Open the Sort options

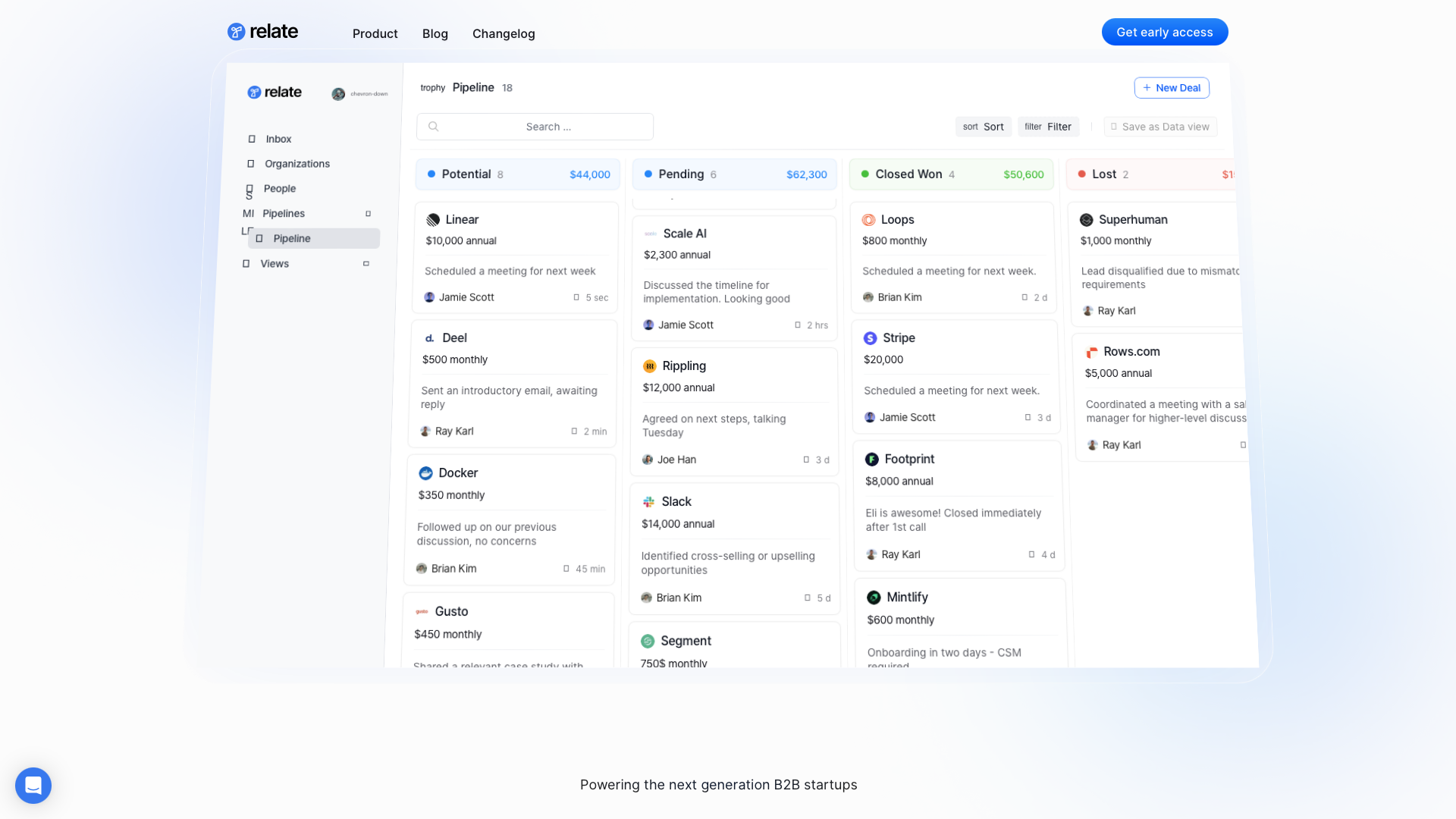(984, 127)
